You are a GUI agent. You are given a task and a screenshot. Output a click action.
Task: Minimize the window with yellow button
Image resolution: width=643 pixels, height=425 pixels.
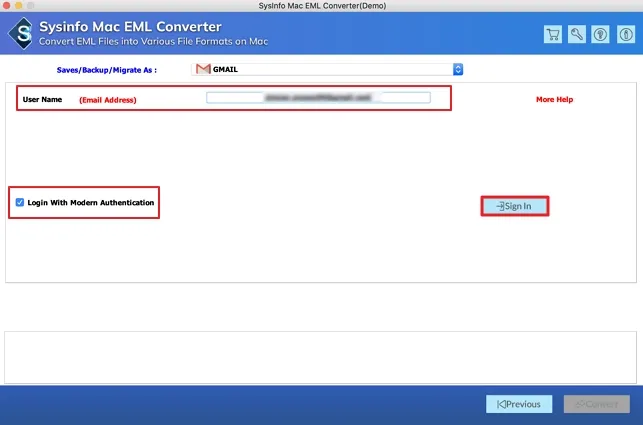coord(18,5)
